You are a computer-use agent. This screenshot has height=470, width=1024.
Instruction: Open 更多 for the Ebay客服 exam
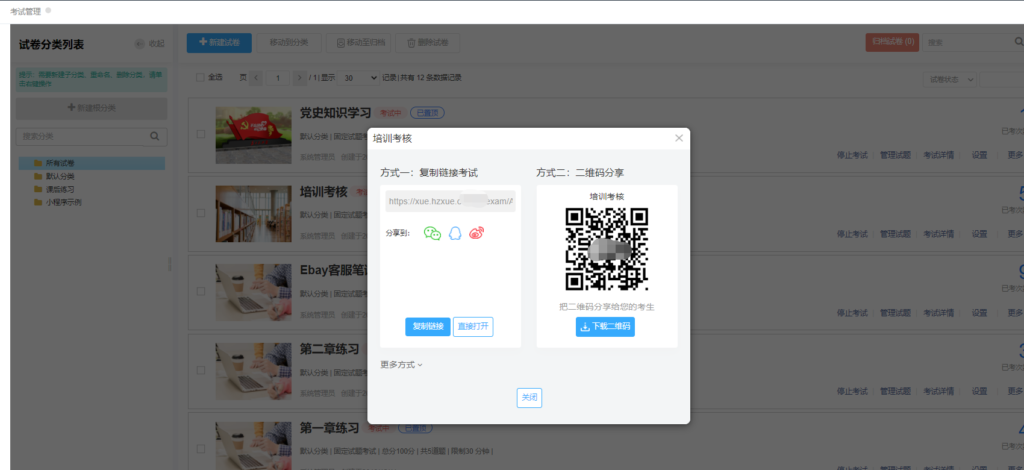(1015, 313)
